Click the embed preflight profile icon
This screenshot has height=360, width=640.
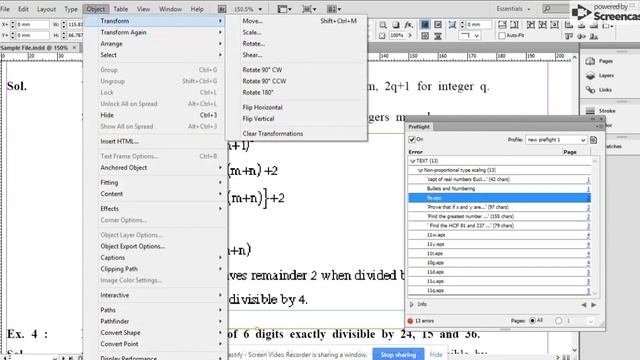pos(593,140)
